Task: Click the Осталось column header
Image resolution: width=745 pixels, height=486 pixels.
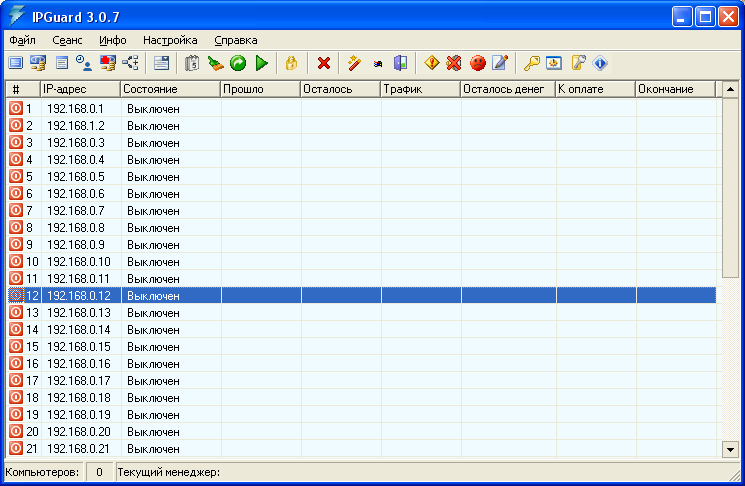Action: point(341,89)
